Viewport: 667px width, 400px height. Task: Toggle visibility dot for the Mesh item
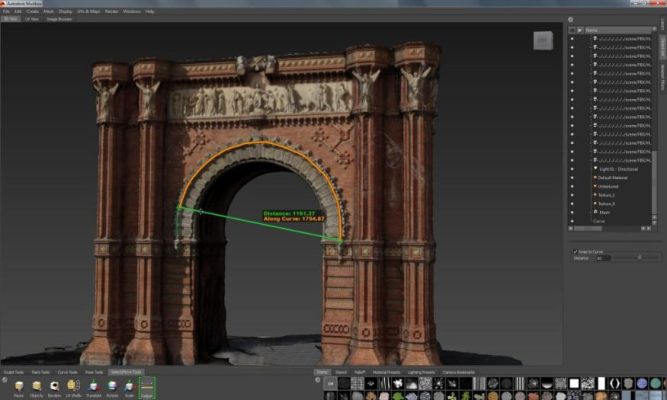571,211
